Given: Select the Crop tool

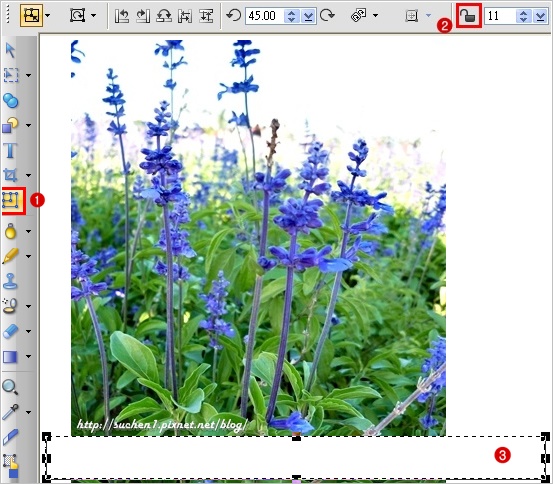Looking at the screenshot, I should [10, 175].
